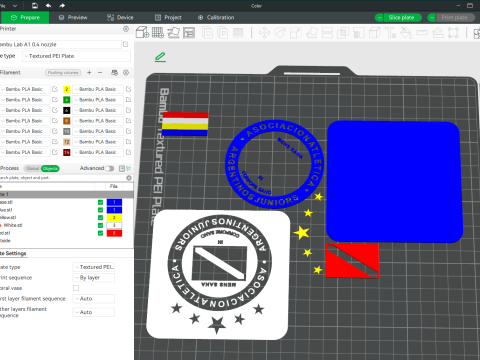Select the Rotate tool

pyautogui.click(x=280, y=33)
